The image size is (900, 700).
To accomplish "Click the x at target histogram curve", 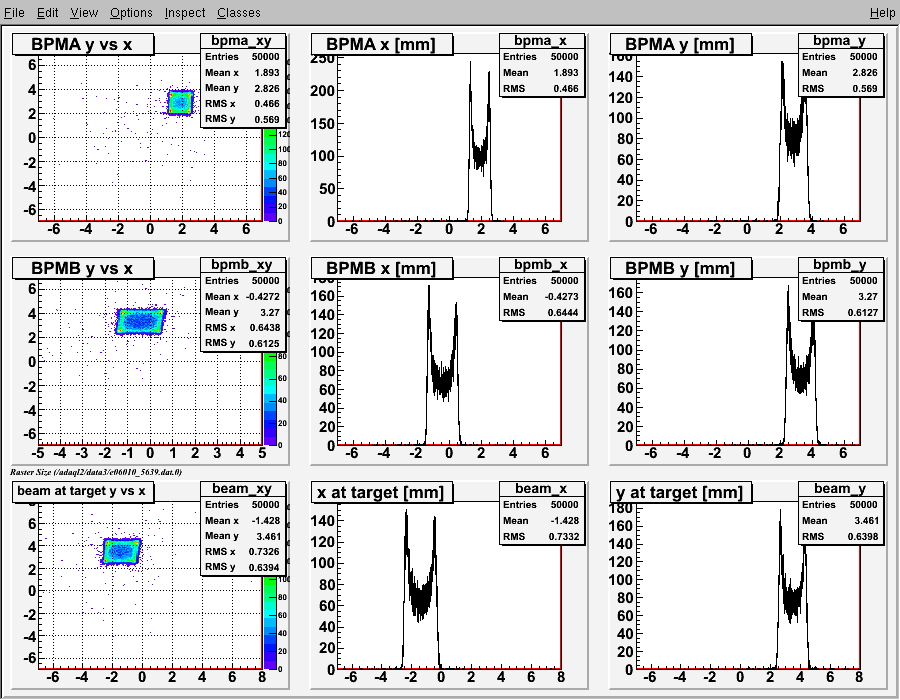I will pos(420,597).
